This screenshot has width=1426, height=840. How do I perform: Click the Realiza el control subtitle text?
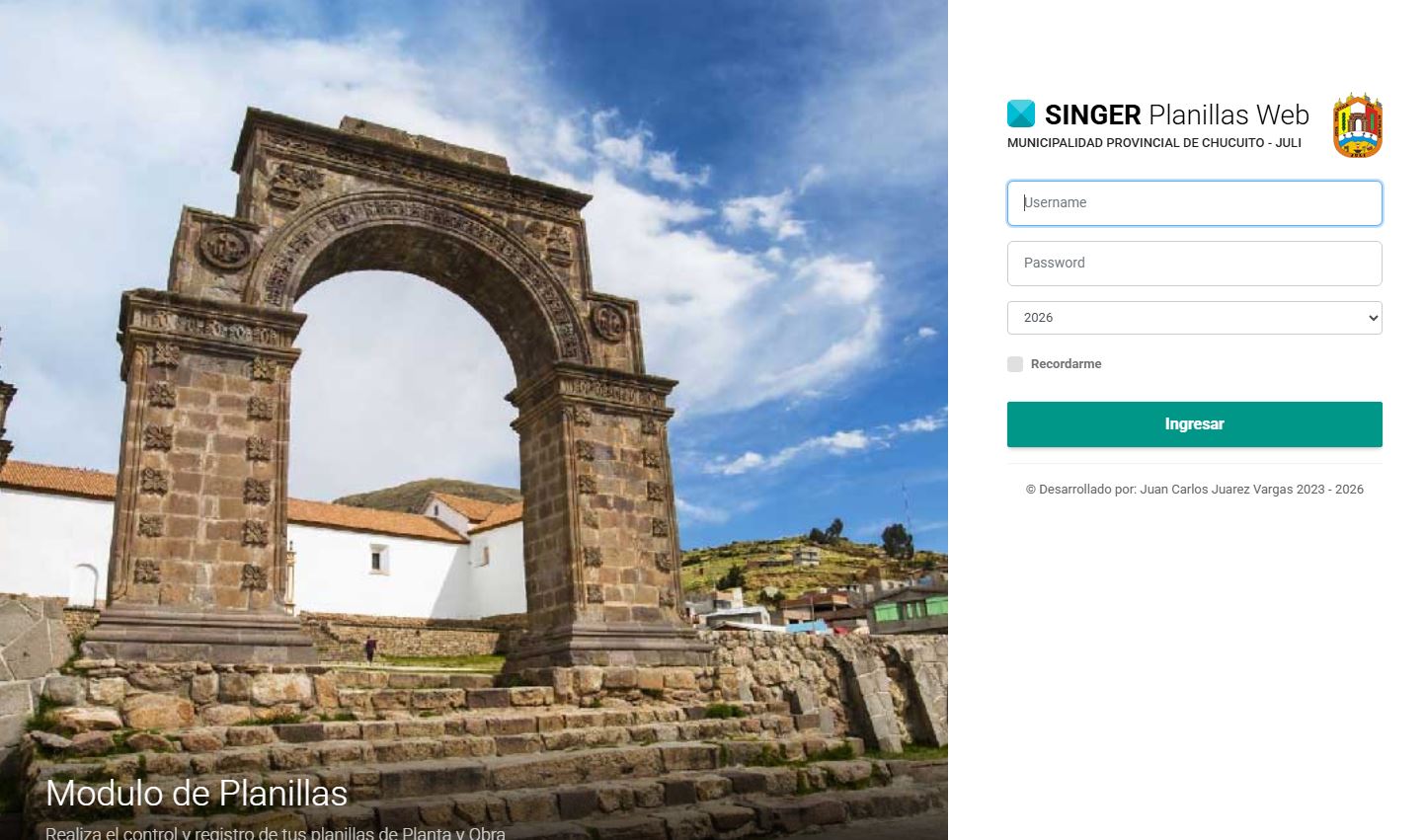coord(276,832)
